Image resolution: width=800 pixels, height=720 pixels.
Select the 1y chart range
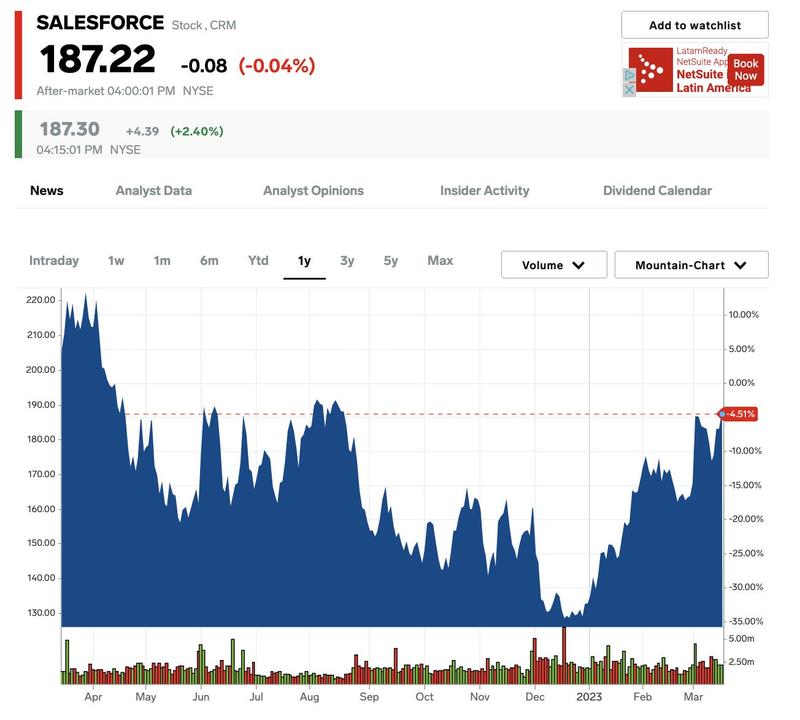[x=304, y=261]
